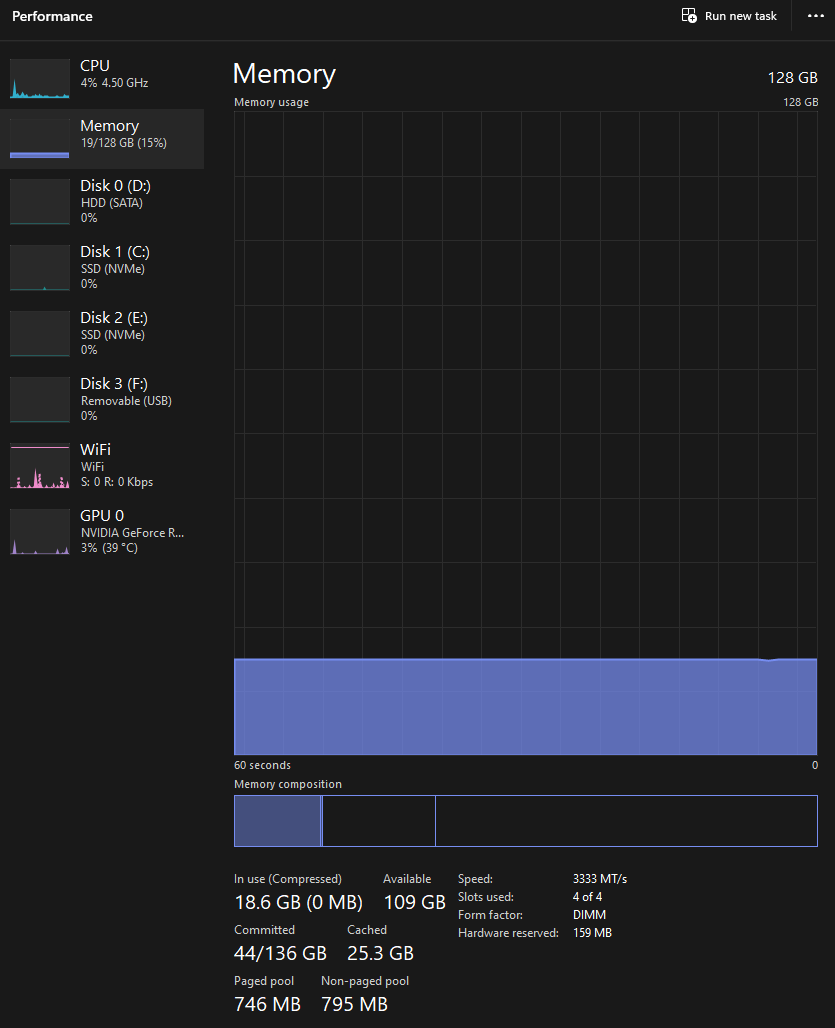The width and height of the screenshot is (835, 1028).
Task: Select the GPU 0 mini graph
Action: [40, 532]
